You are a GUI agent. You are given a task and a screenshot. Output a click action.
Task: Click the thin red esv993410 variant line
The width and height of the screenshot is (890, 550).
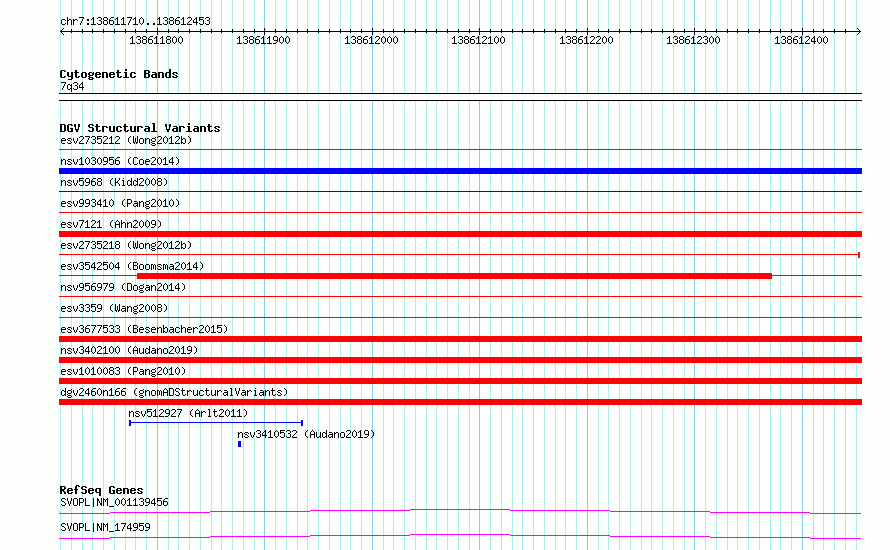point(460,213)
